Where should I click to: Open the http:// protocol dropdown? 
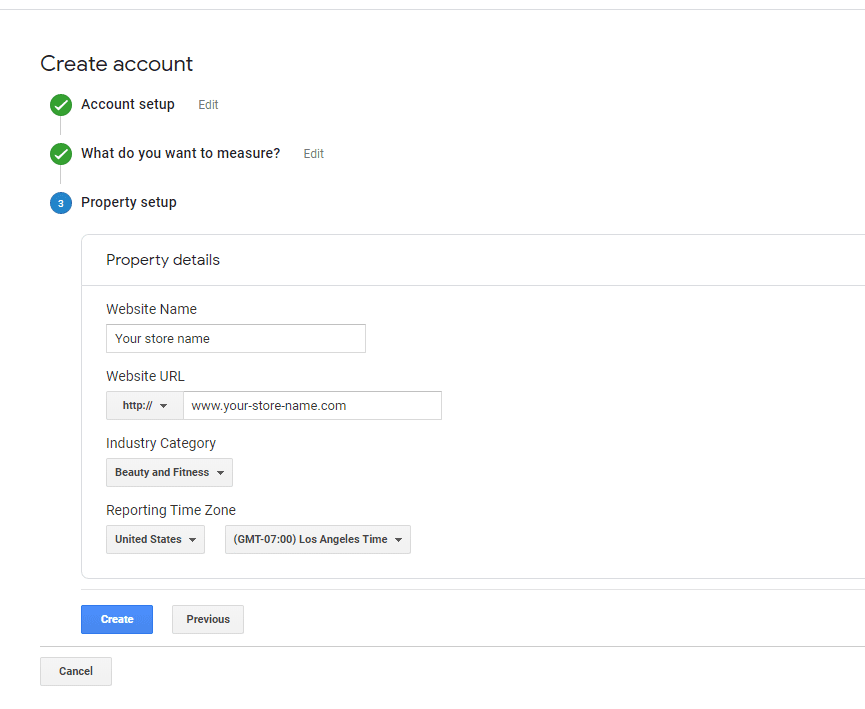tap(145, 406)
